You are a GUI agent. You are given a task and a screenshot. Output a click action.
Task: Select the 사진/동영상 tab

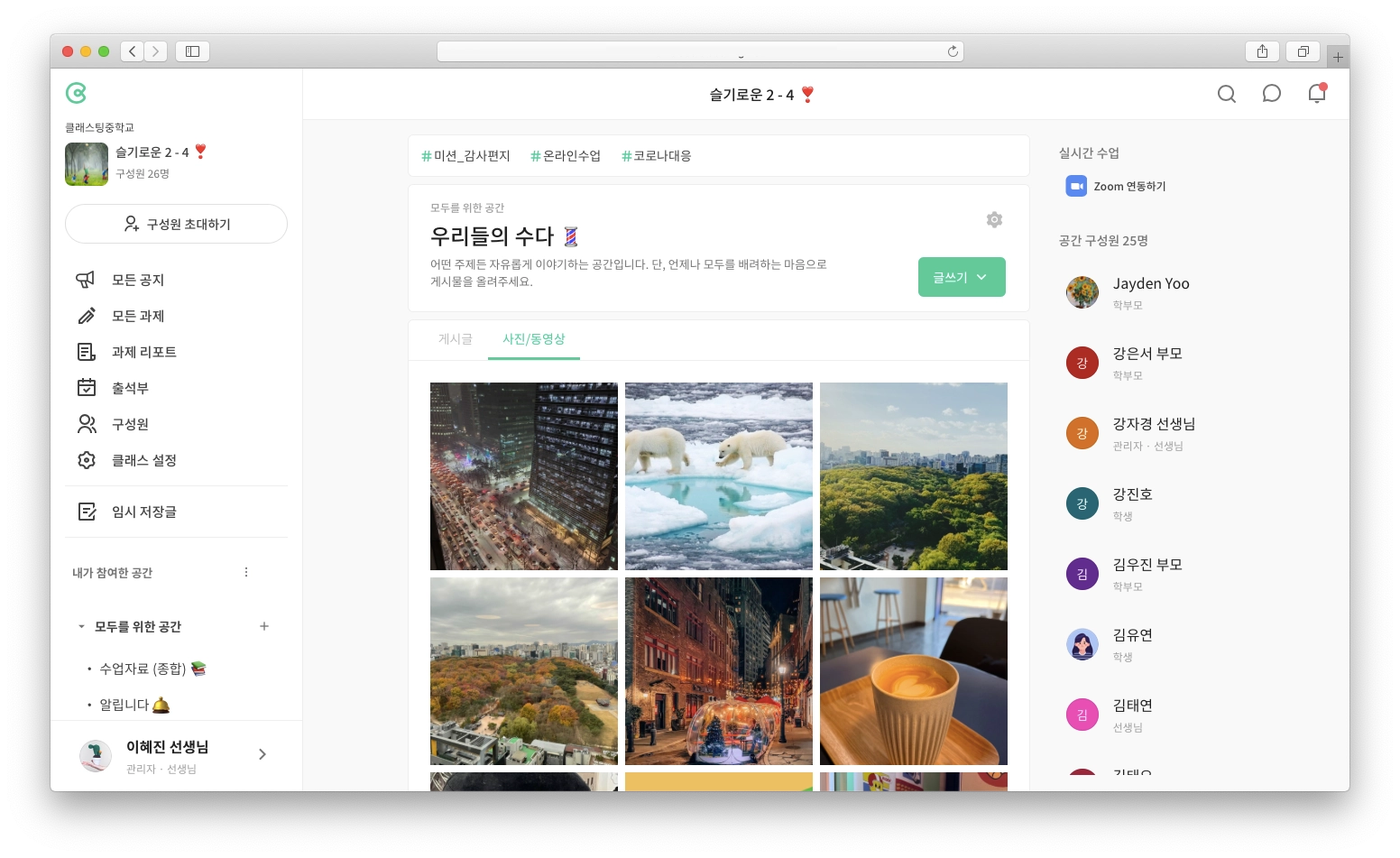[x=534, y=339]
